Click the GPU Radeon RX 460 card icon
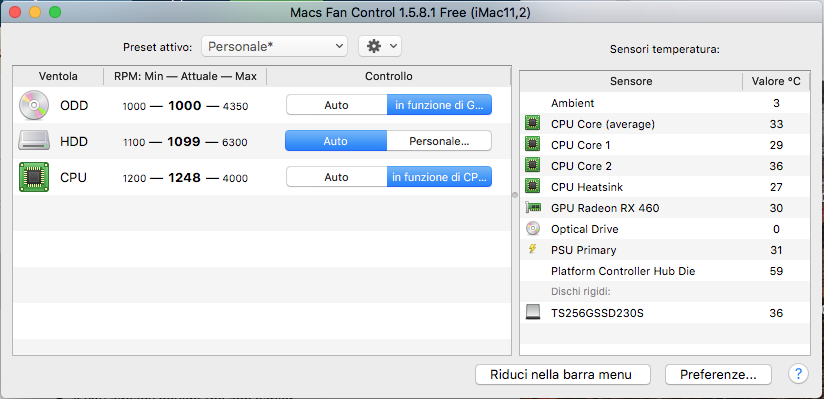This screenshot has width=824, height=399. point(533,208)
